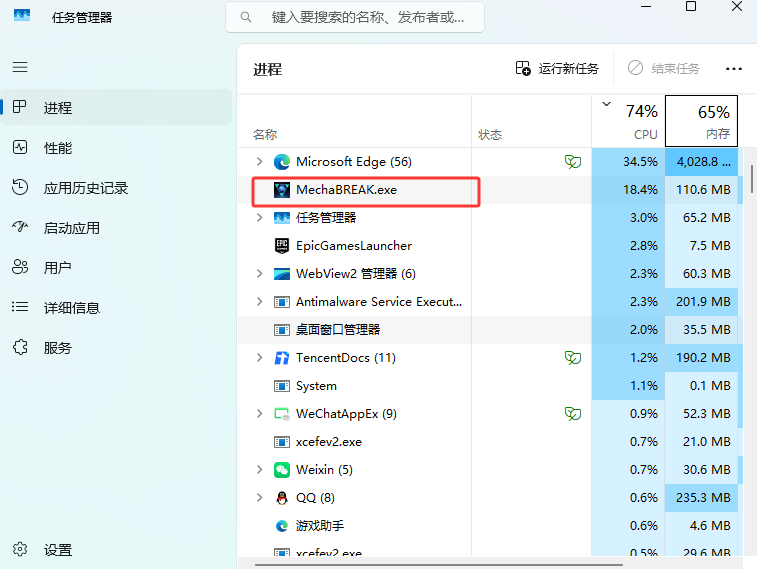Click the three-dot more options button
This screenshot has width=757, height=569.
[734, 69]
